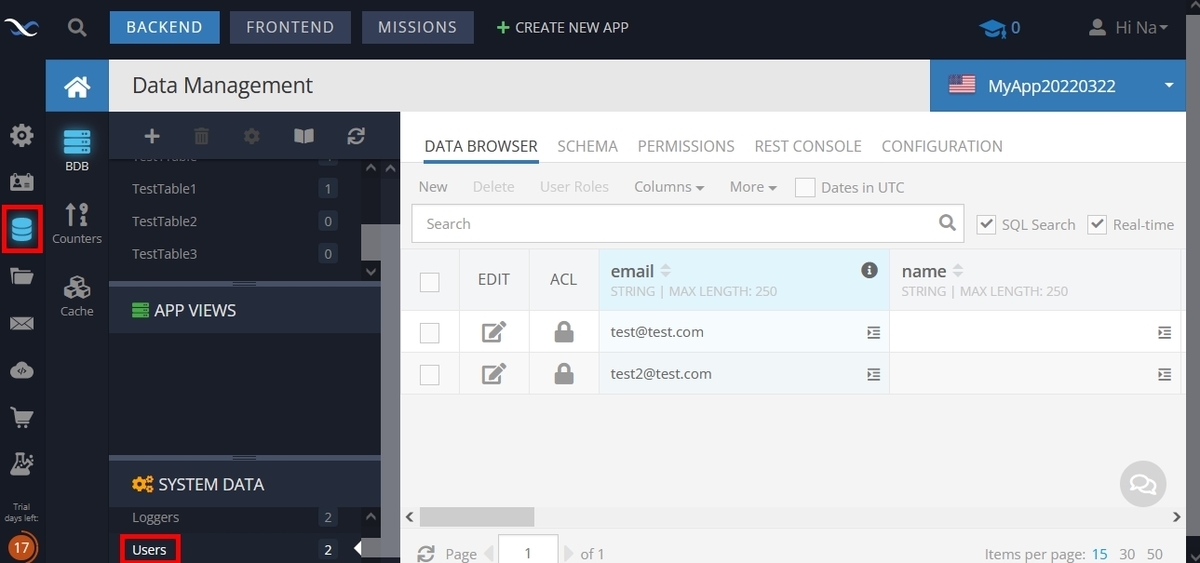Expand email cell of test@test.com
Viewport: 1200px width, 563px height.
click(x=873, y=332)
